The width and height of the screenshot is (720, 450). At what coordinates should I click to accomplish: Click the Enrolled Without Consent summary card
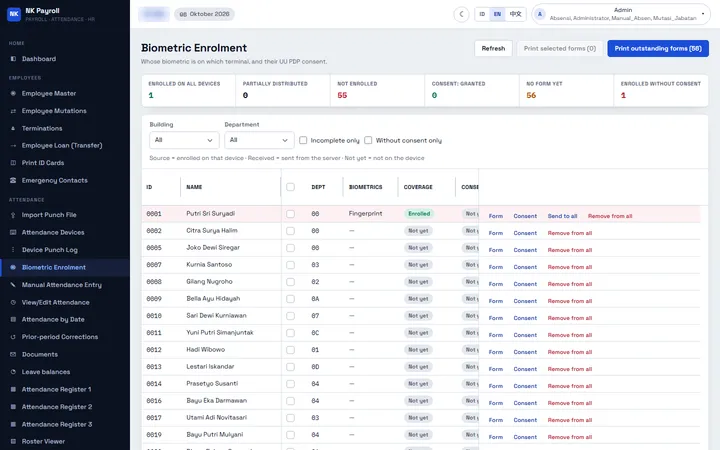pos(661,90)
